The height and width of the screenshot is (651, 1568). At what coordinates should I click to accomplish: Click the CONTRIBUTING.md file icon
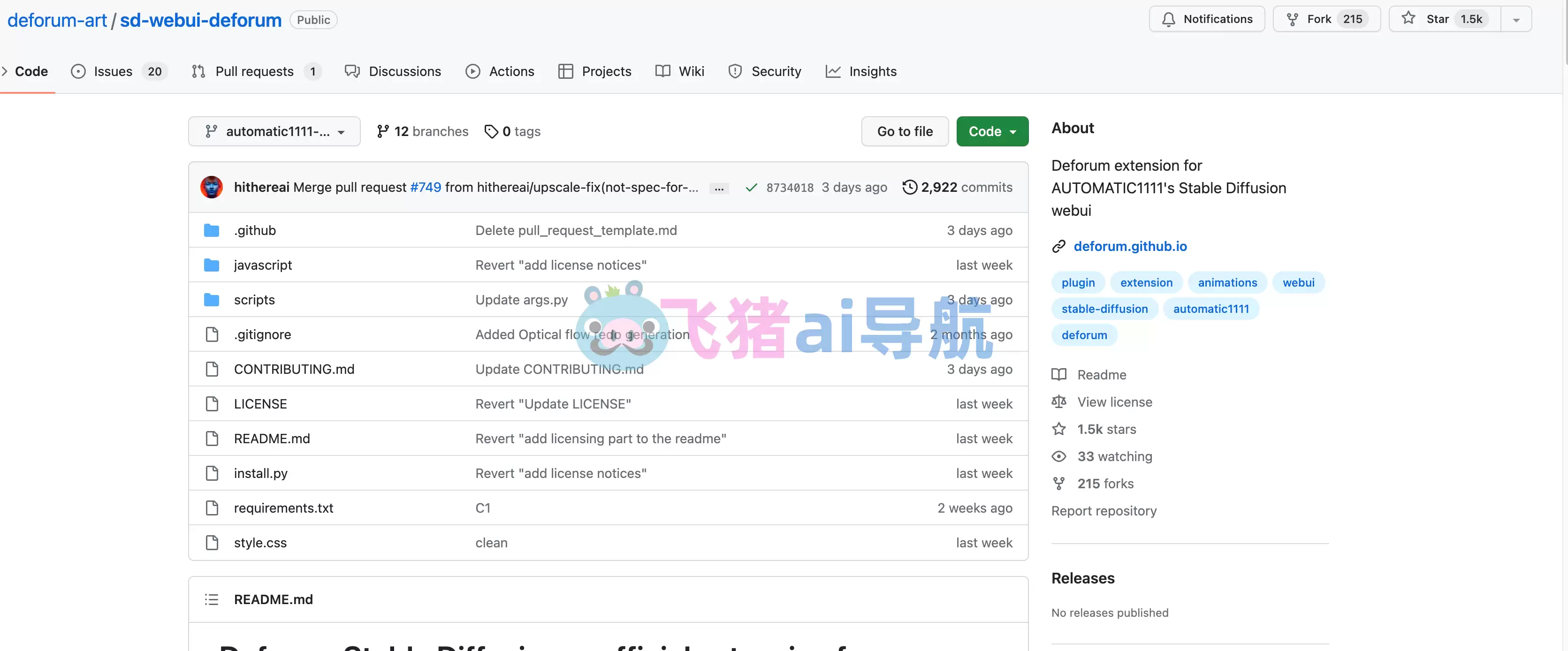tap(211, 369)
